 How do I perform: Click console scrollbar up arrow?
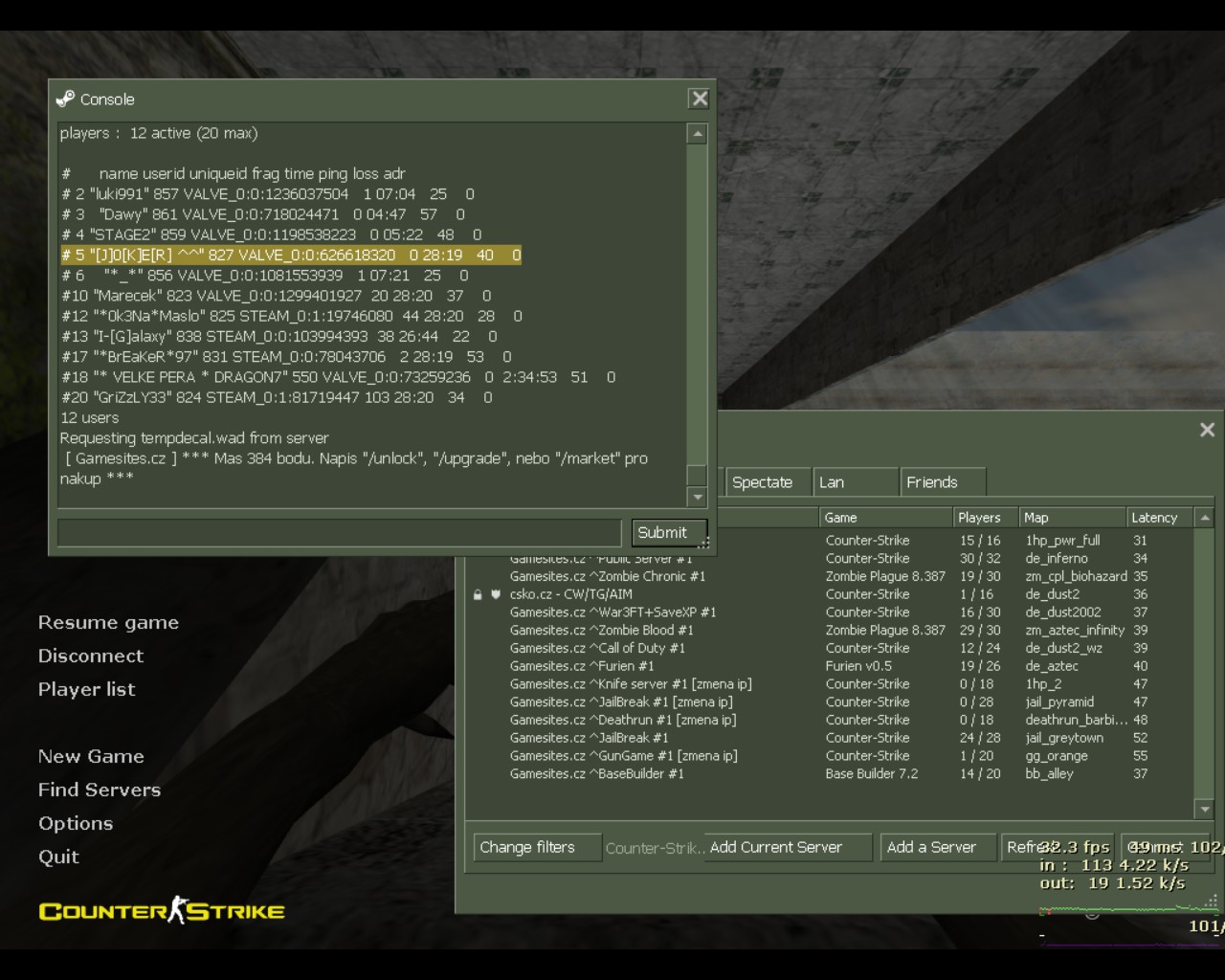click(697, 134)
